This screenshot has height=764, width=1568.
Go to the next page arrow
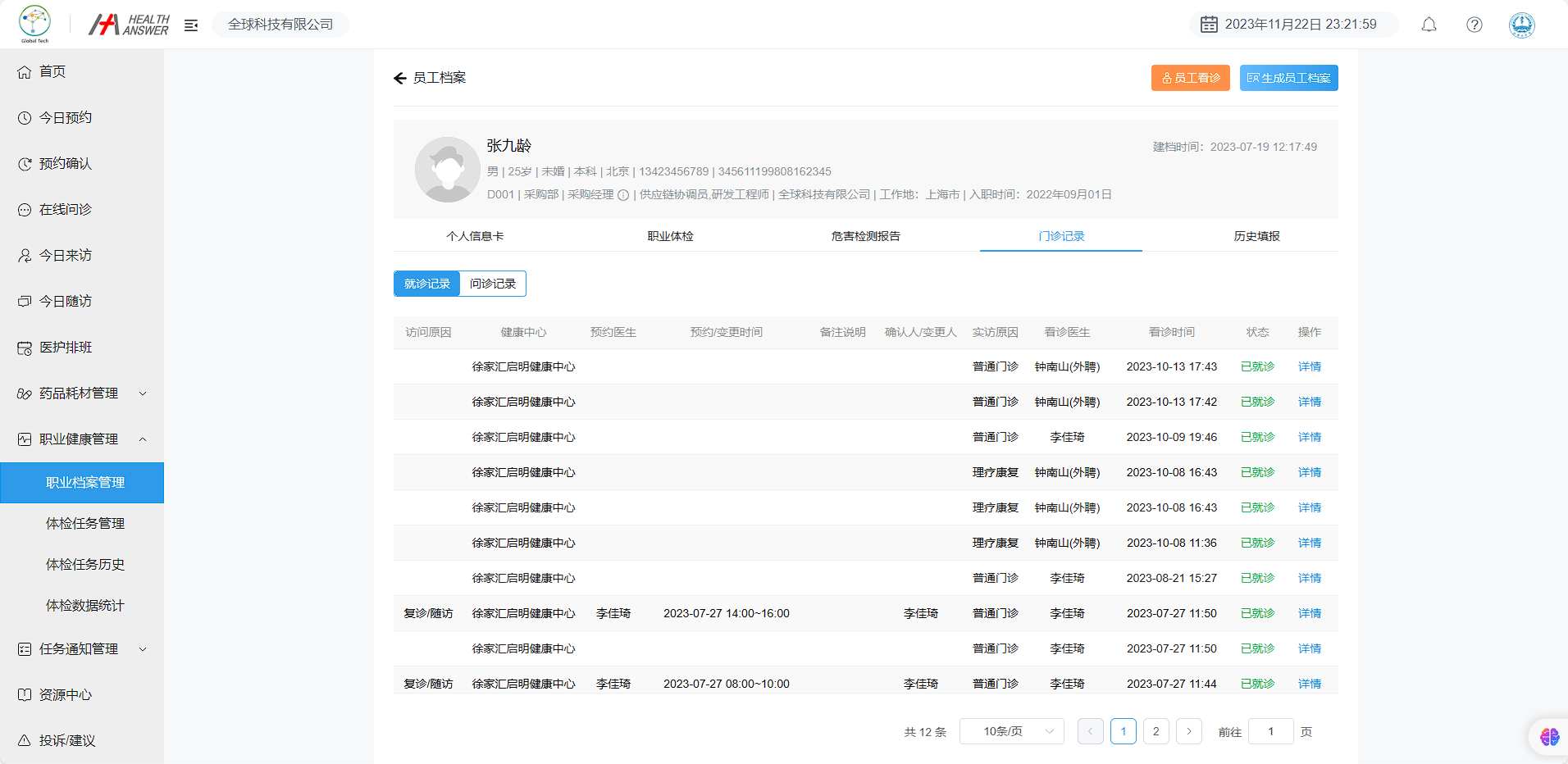point(1189,731)
